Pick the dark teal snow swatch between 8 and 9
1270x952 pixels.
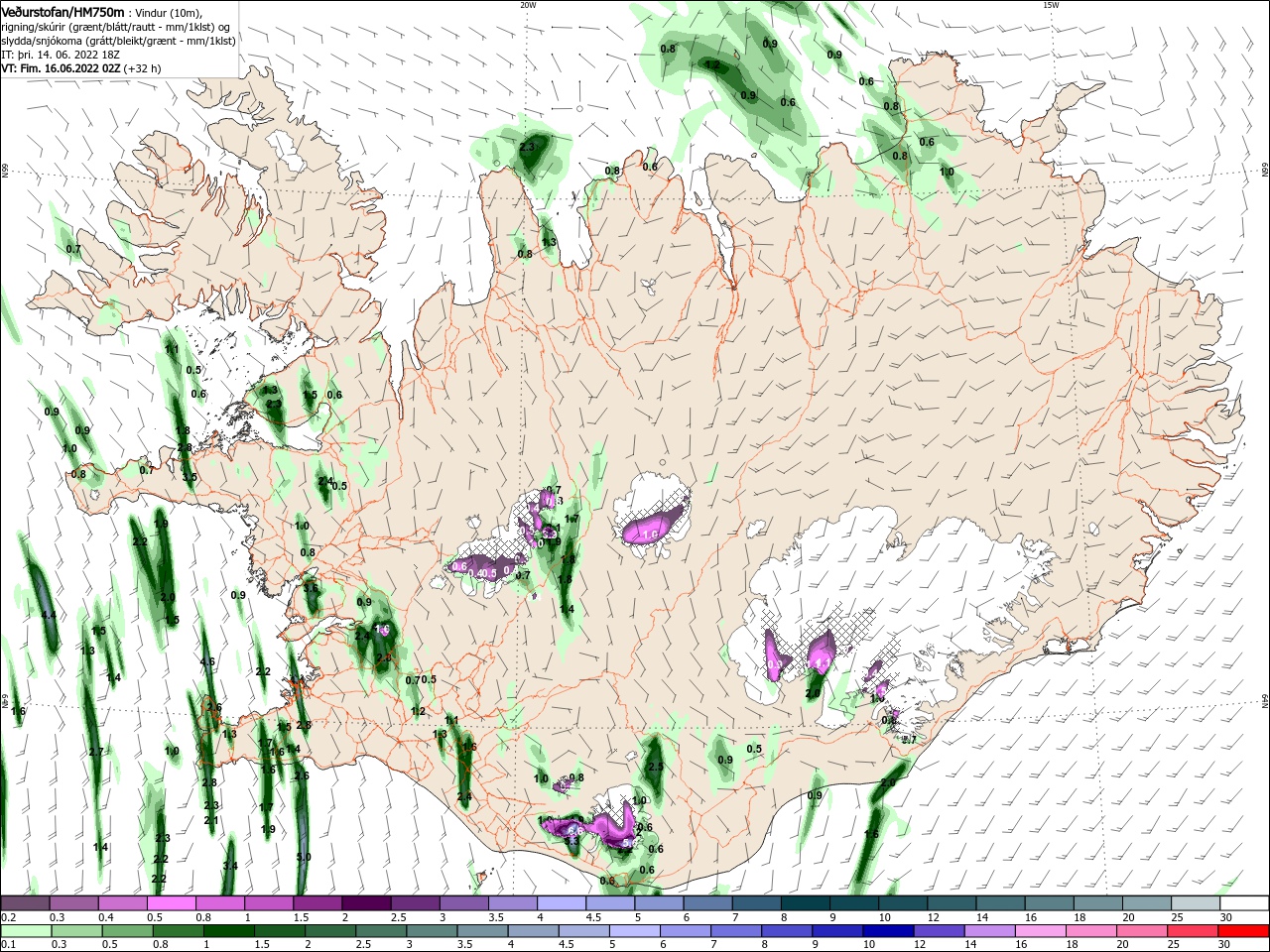pos(806,903)
